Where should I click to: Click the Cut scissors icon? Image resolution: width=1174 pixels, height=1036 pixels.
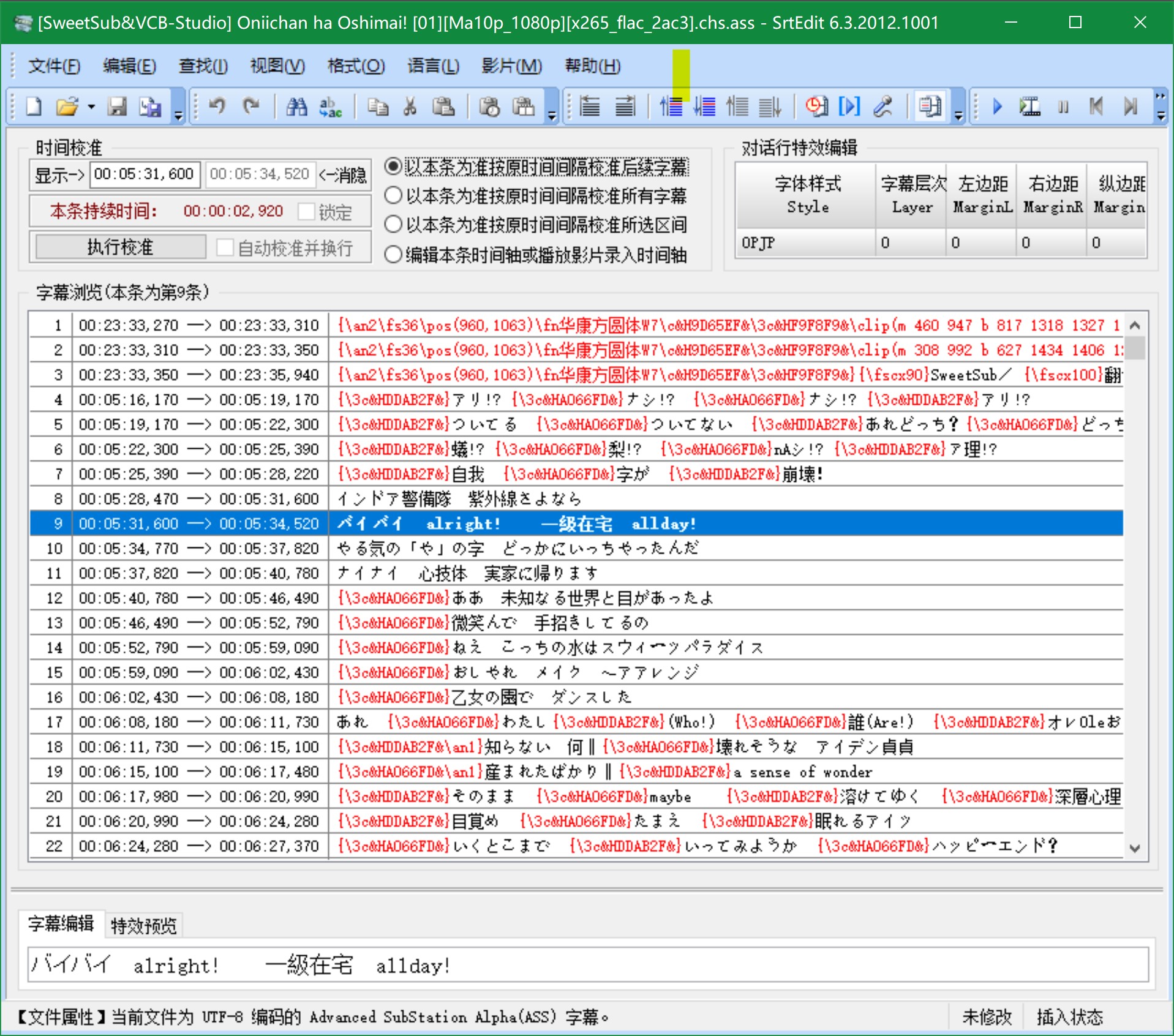[x=410, y=107]
